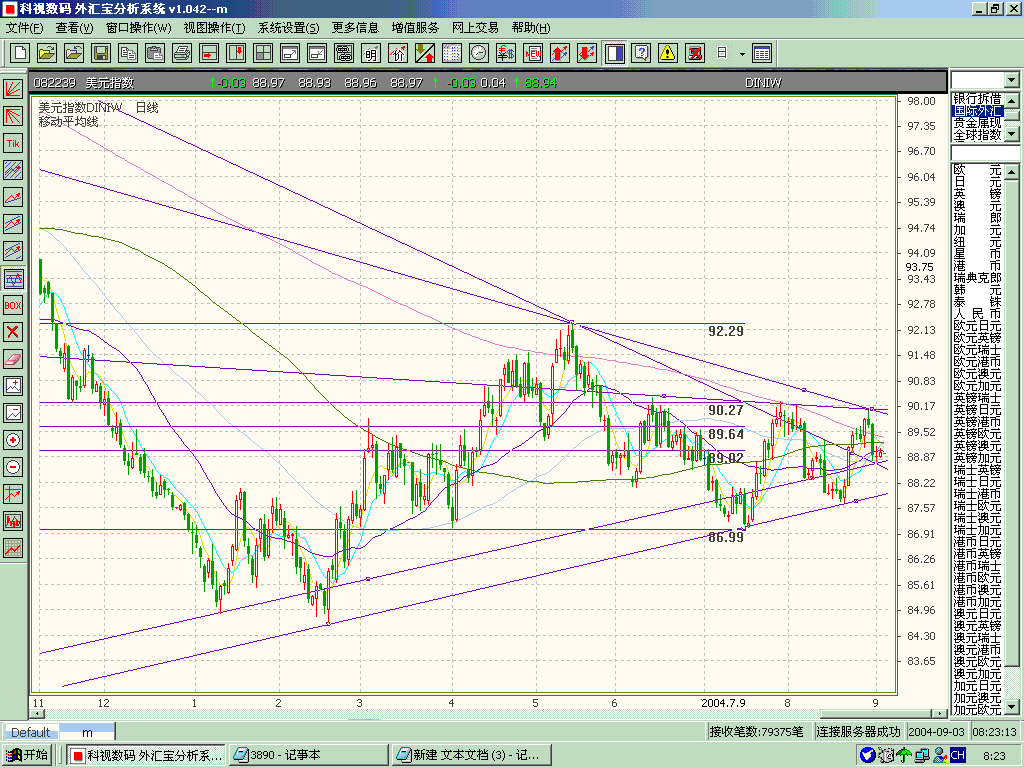
Task: Switch to the m tab
Action: pyautogui.click(x=87, y=732)
